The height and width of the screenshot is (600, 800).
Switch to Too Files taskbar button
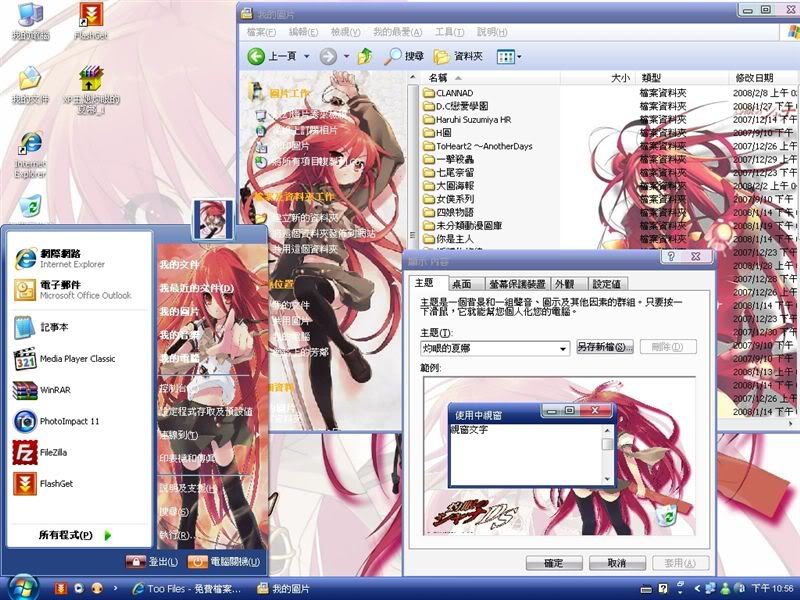(x=186, y=588)
